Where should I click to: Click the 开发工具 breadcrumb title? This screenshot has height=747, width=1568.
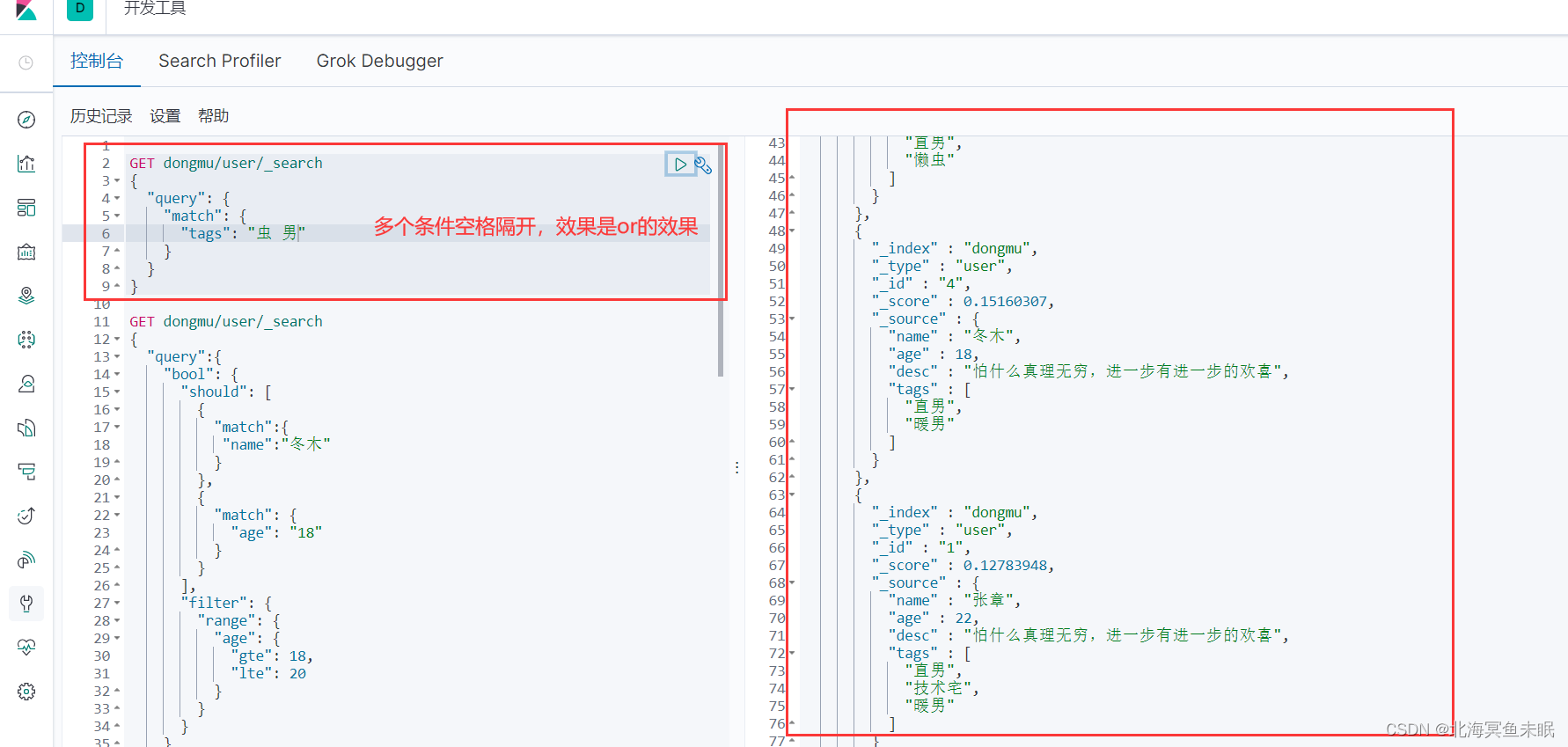coord(155,8)
